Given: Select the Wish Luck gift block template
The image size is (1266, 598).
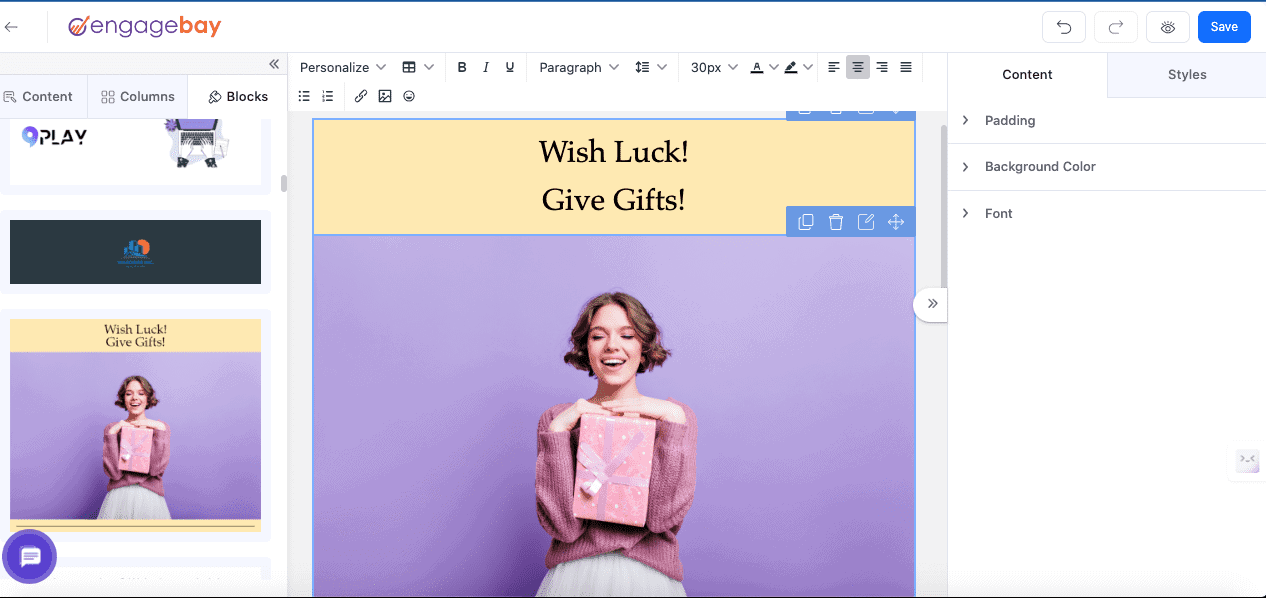Looking at the screenshot, I should [x=135, y=426].
